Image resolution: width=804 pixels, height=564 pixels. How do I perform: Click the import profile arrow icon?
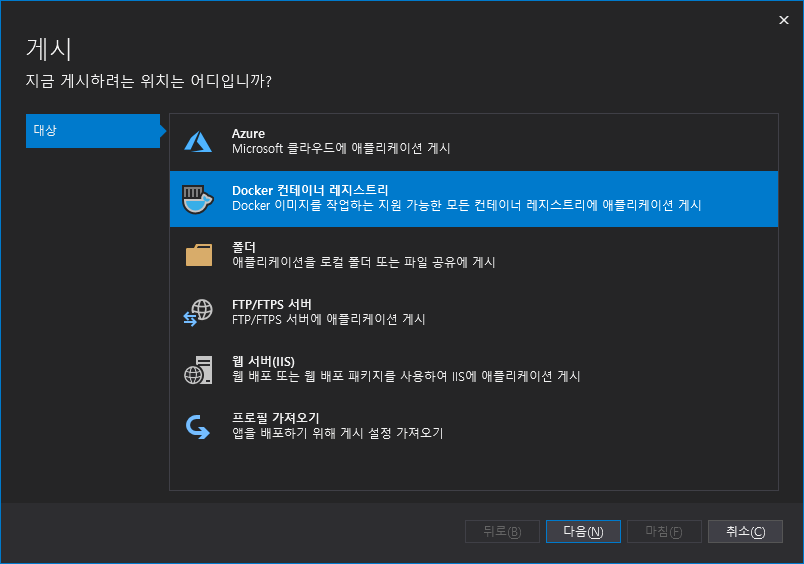pos(197,427)
